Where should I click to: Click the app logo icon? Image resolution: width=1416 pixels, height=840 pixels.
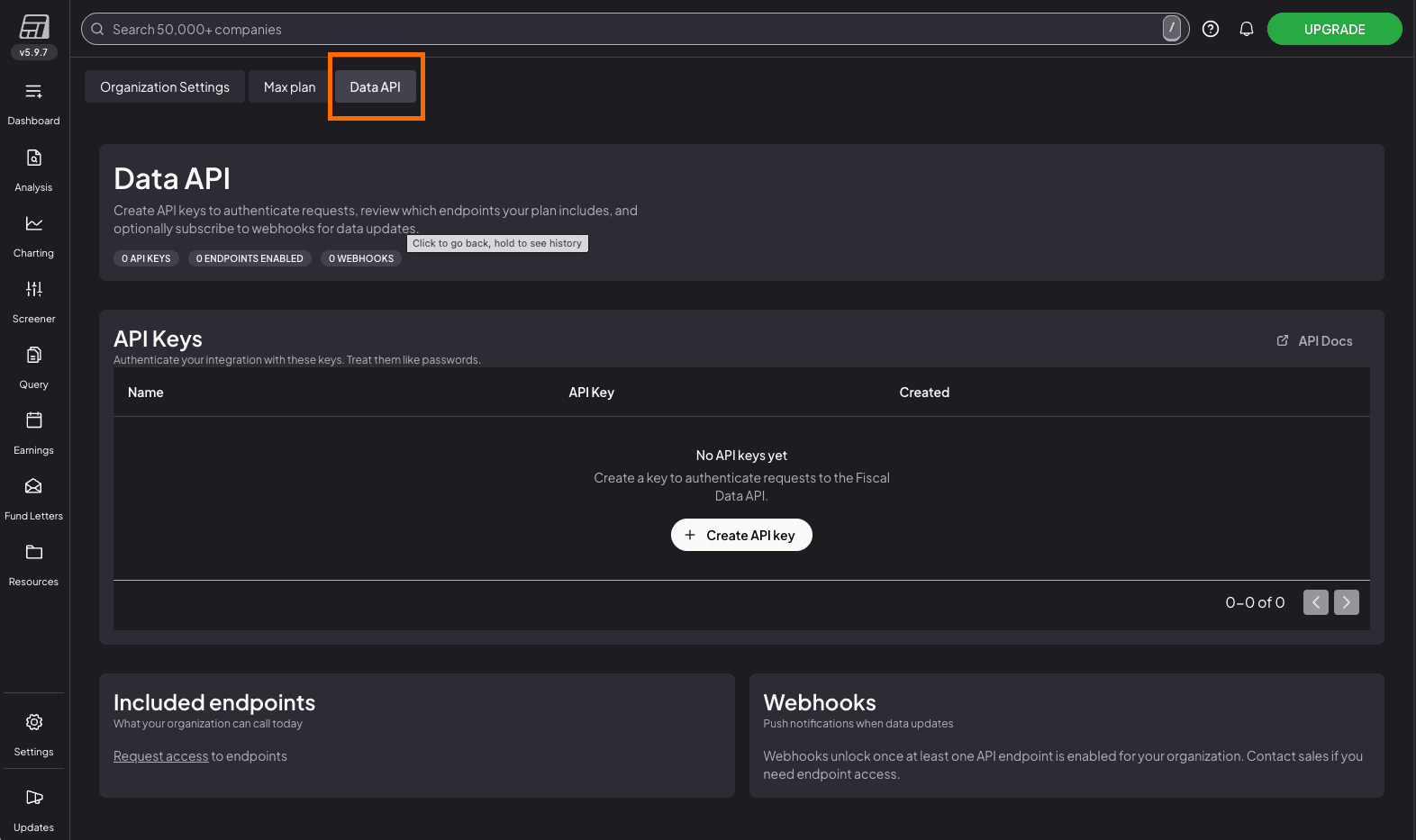(34, 27)
